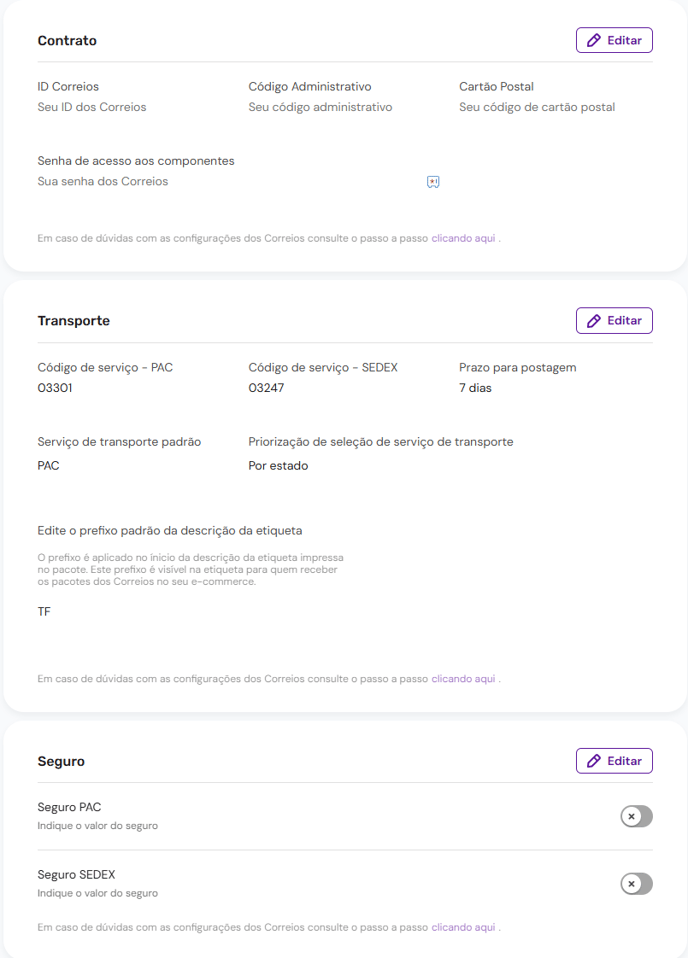Open the Serviço de transporte padrão PAC value
This screenshot has width=688, height=958.
pos(48,466)
